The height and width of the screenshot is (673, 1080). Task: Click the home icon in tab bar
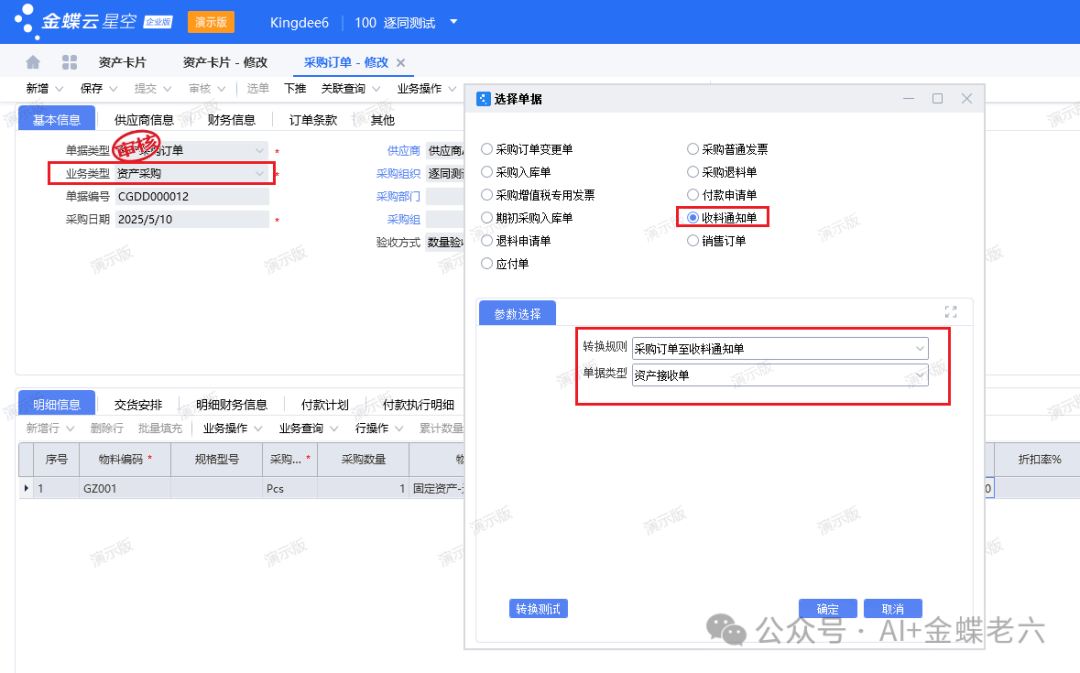33,62
